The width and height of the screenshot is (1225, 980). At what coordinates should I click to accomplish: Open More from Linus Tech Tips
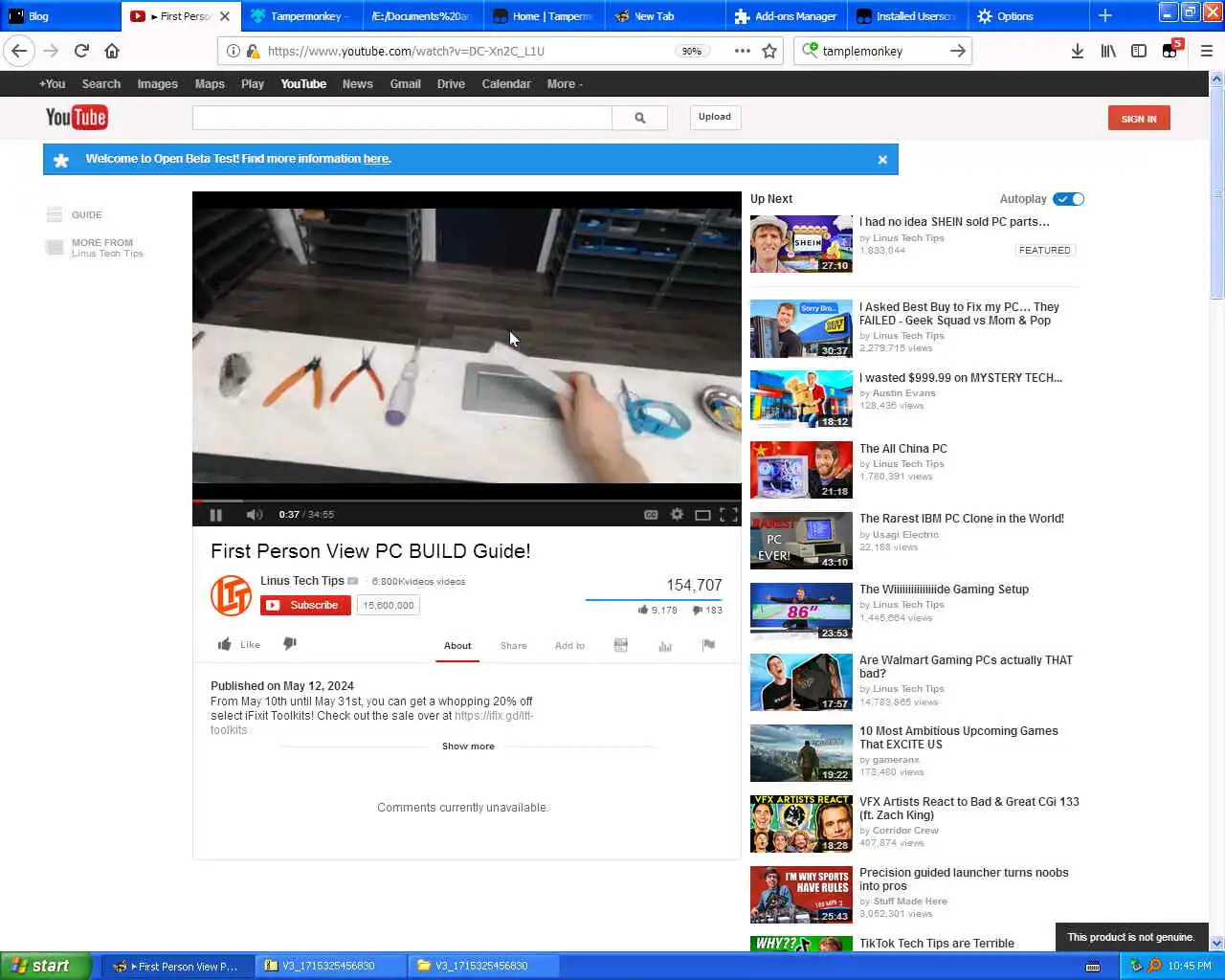point(95,248)
